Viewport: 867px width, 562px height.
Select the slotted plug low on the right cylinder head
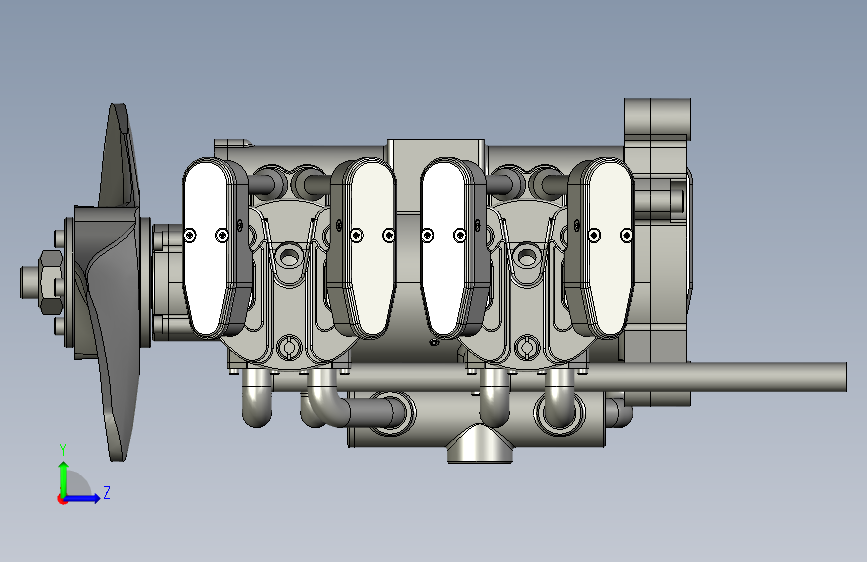[x=526, y=347]
